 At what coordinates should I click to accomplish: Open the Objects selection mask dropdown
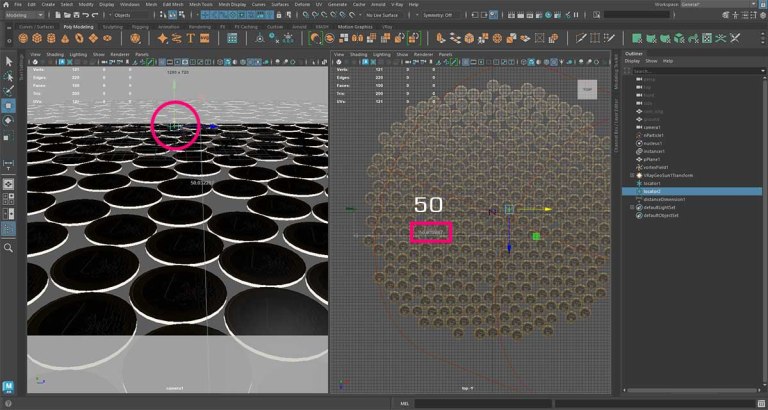tap(131, 15)
